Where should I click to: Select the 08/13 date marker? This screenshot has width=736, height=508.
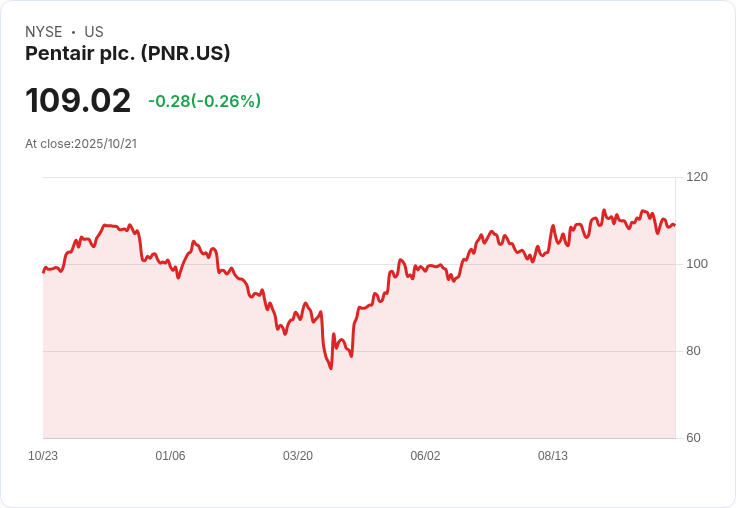coord(553,456)
